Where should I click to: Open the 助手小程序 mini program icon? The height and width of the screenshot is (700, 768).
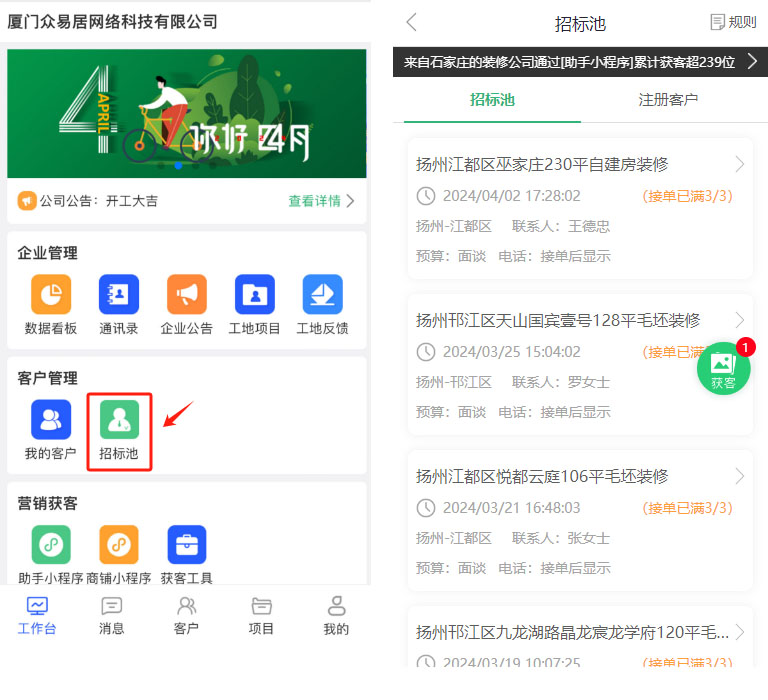[50, 545]
